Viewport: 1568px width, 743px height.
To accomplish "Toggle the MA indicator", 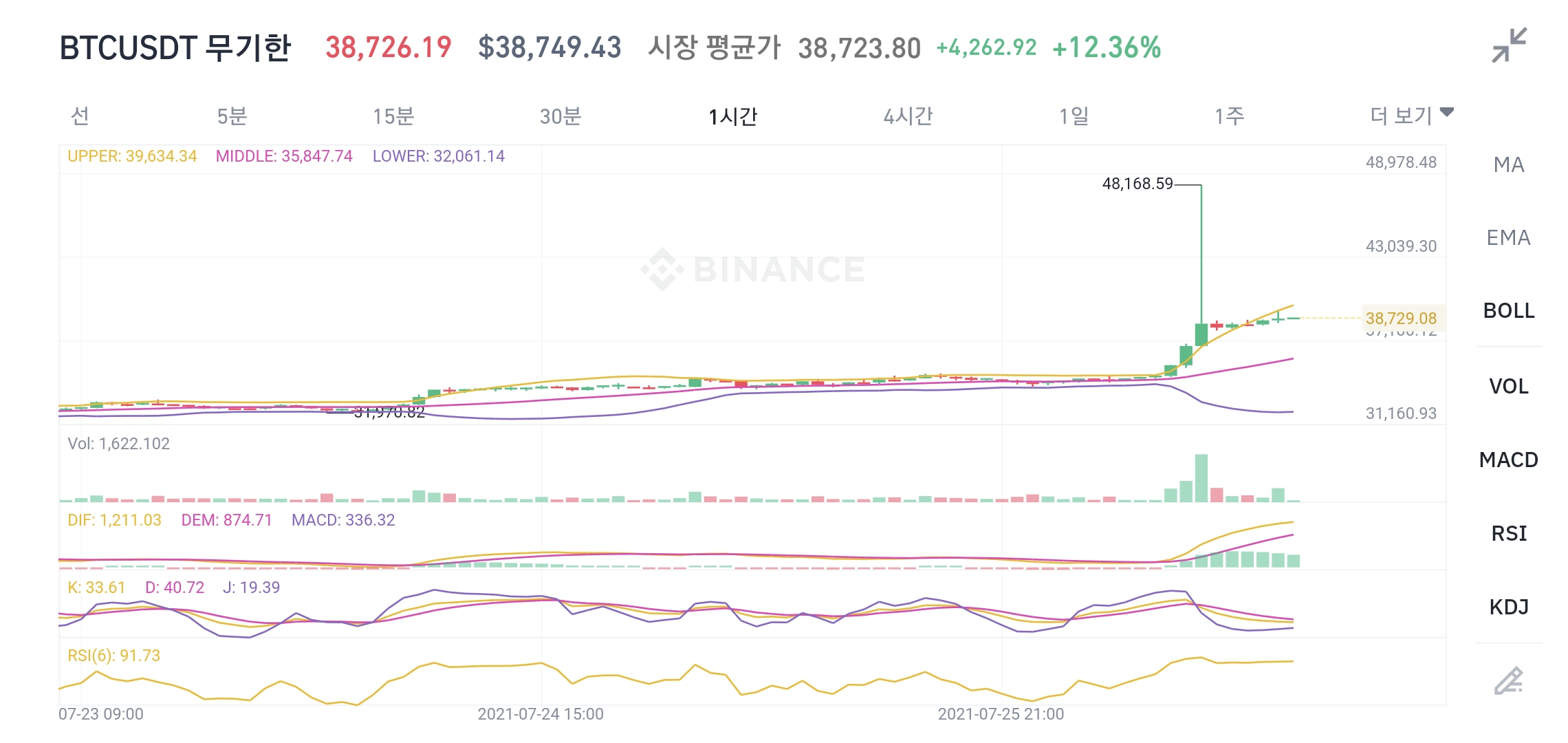I will pyautogui.click(x=1509, y=165).
